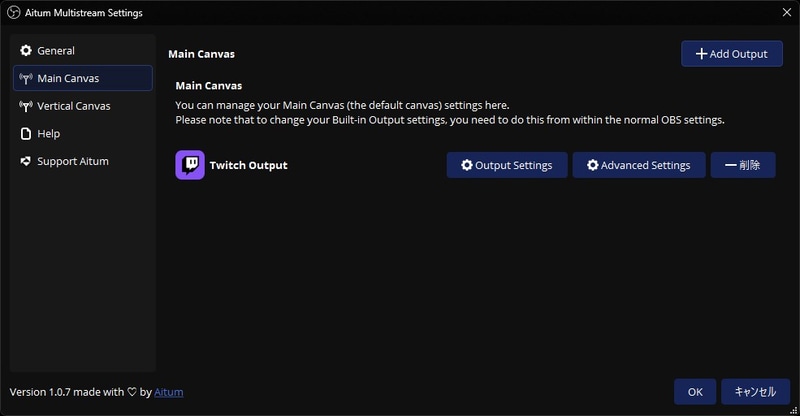Confirm settings with OK
The image size is (800, 416).
click(695, 391)
